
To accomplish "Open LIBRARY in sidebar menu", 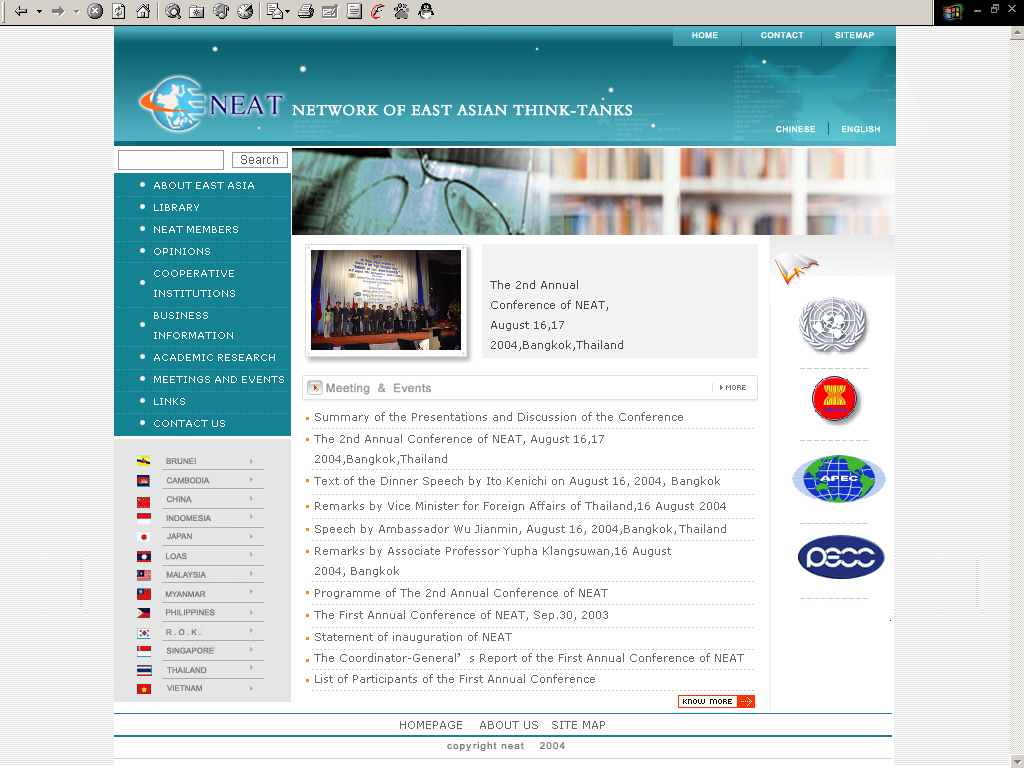I will [176, 208].
